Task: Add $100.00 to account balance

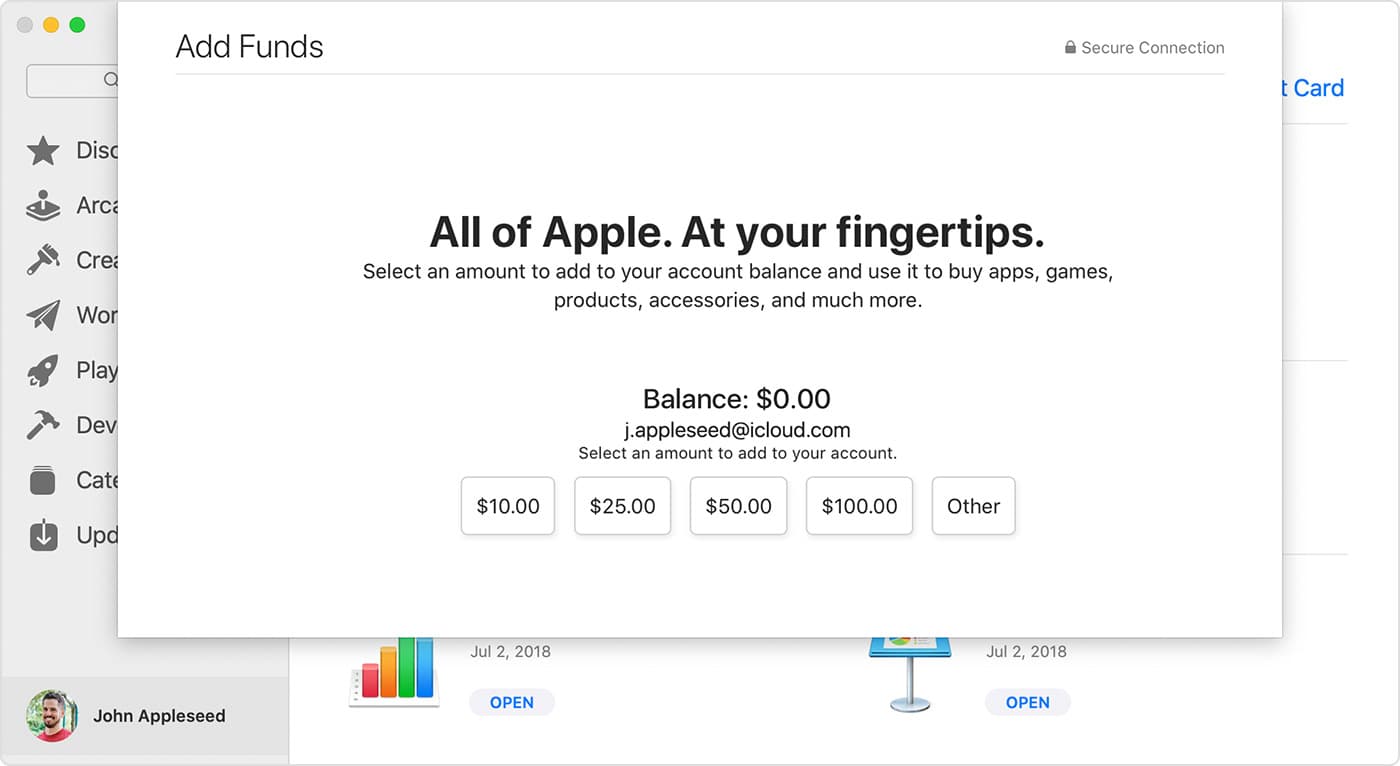Action: [859, 506]
